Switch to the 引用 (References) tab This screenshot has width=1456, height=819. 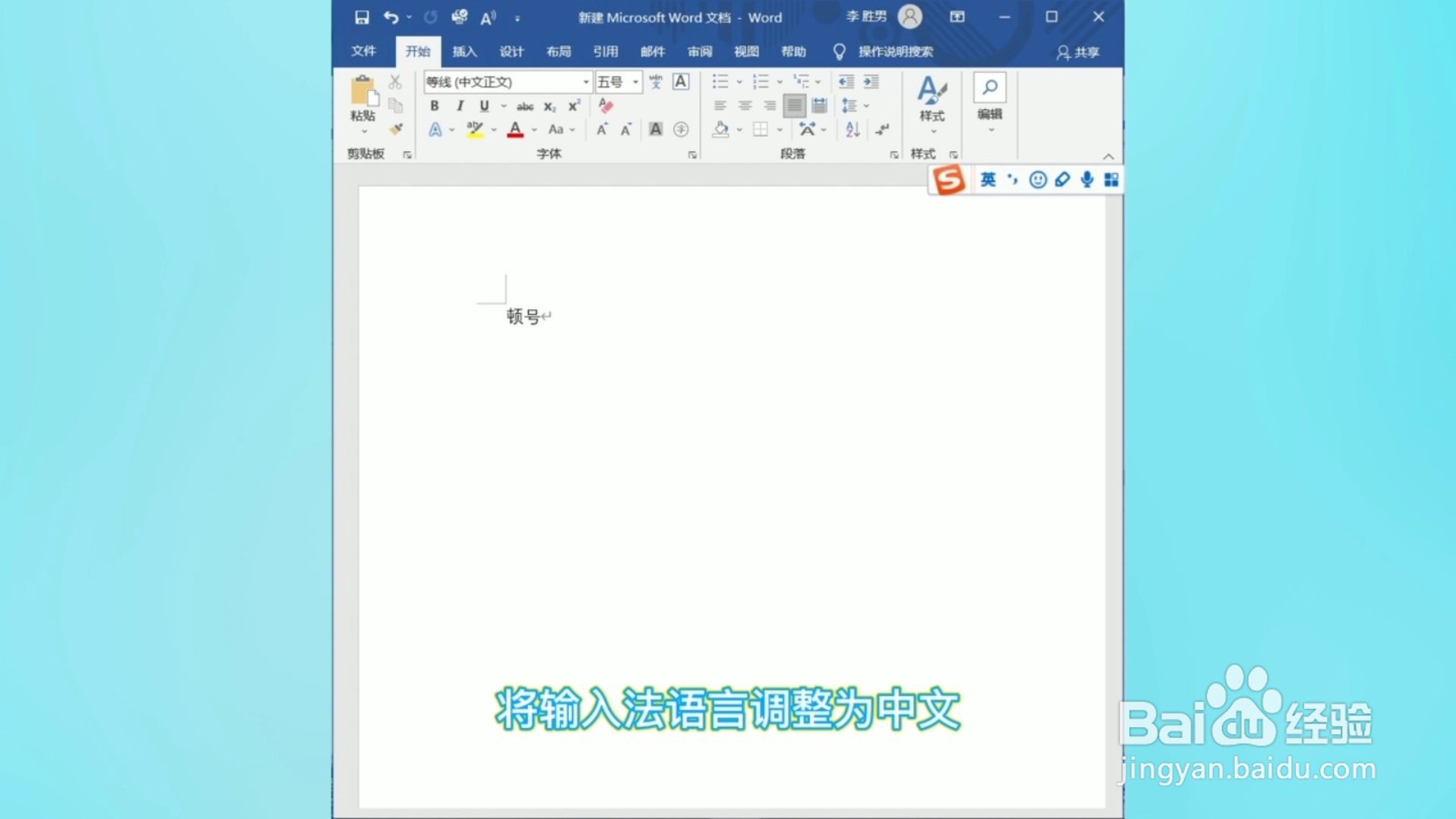606,51
